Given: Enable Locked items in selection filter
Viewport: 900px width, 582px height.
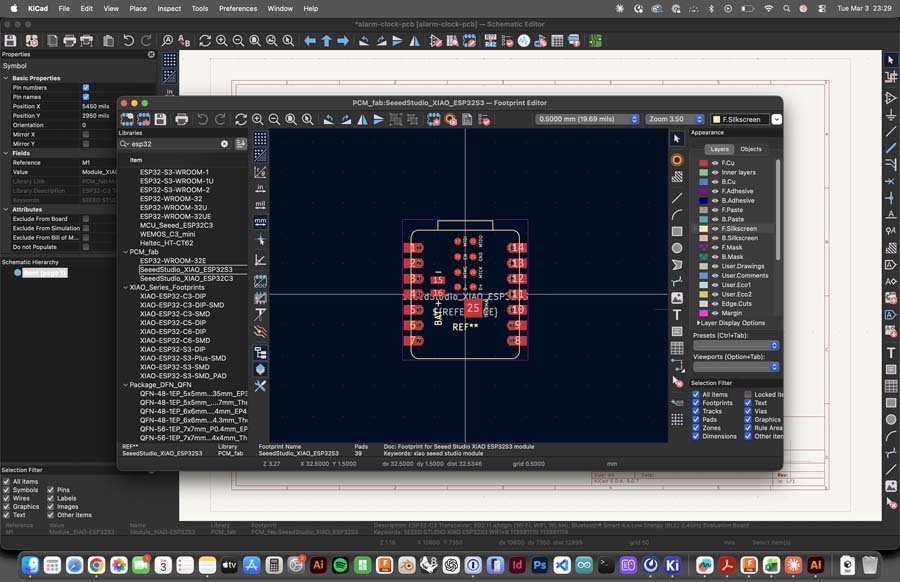Looking at the screenshot, I should pos(748,394).
